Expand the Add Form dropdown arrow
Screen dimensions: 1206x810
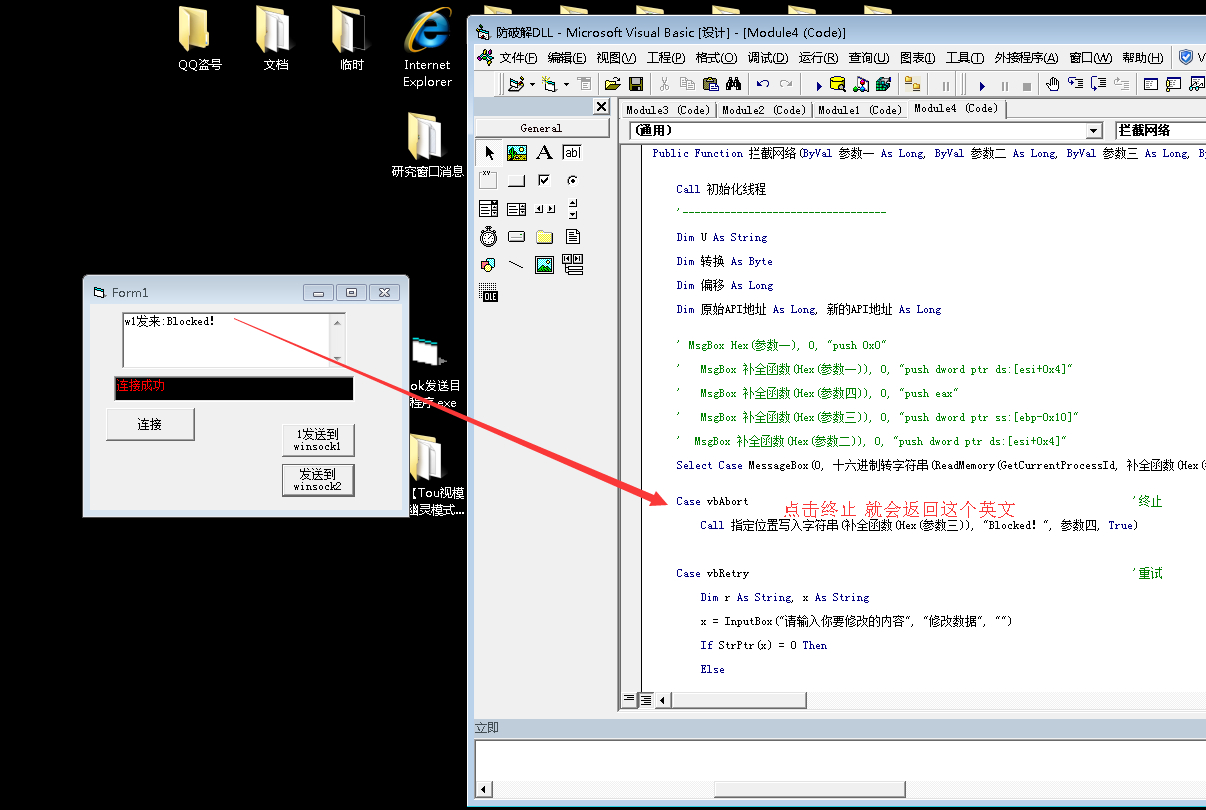566,85
